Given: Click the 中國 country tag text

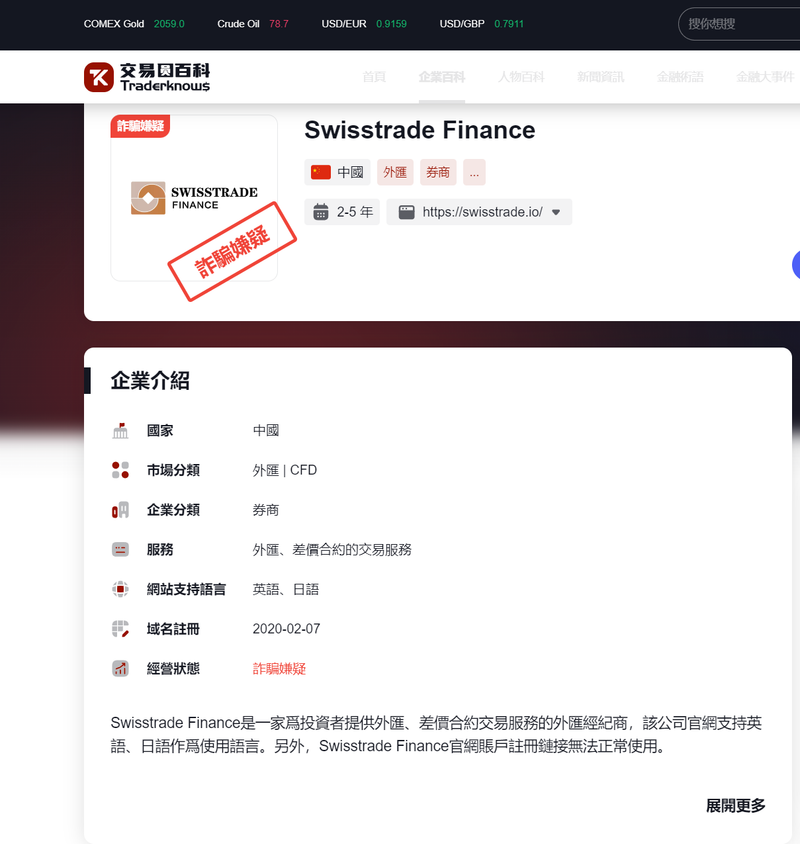Looking at the screenshot, I should (350, 172).
